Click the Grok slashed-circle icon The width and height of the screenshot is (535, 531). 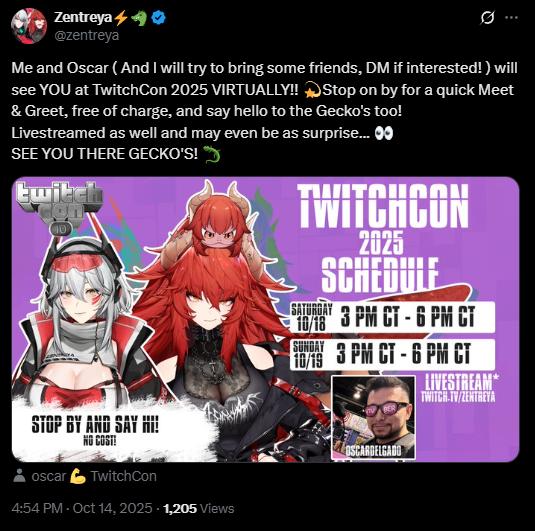[x=487, y=17]
